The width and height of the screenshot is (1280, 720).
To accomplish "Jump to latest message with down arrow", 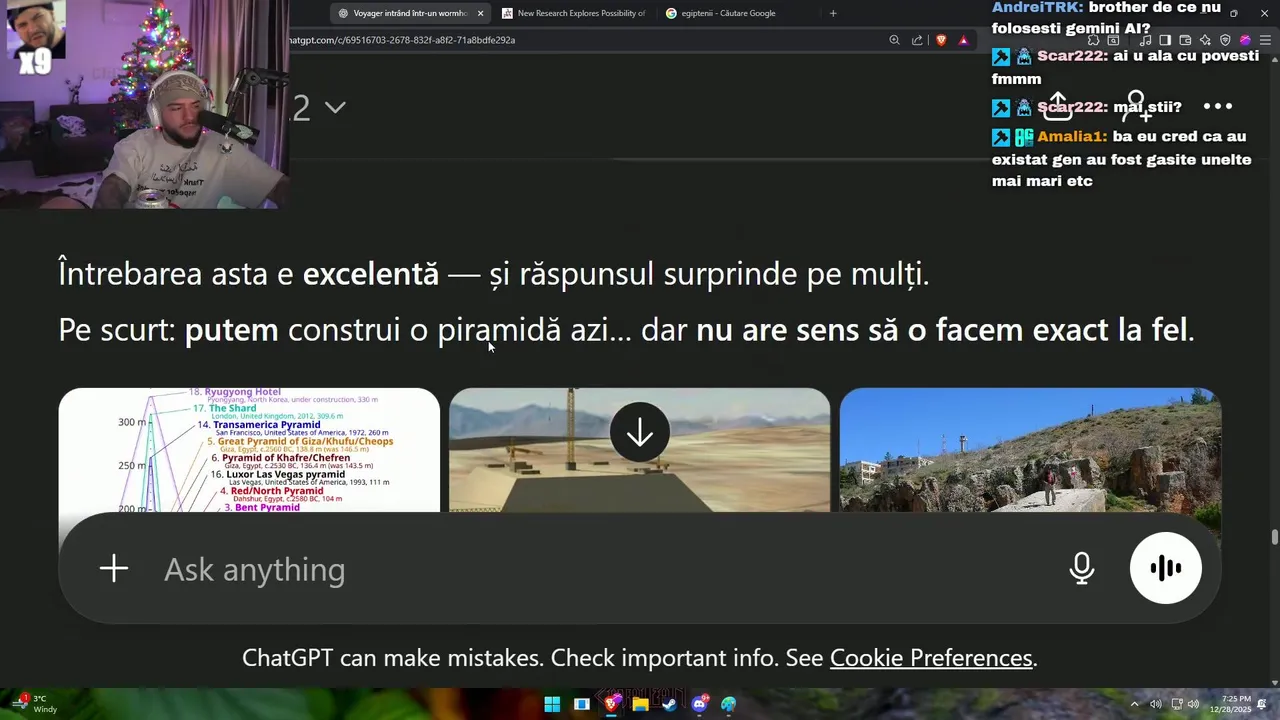I will point(640,433).
